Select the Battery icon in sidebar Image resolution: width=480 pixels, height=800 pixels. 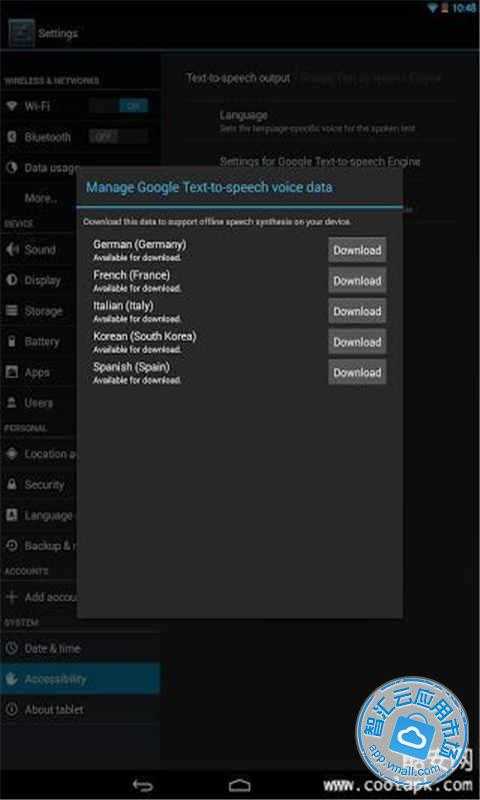point(12,341)
